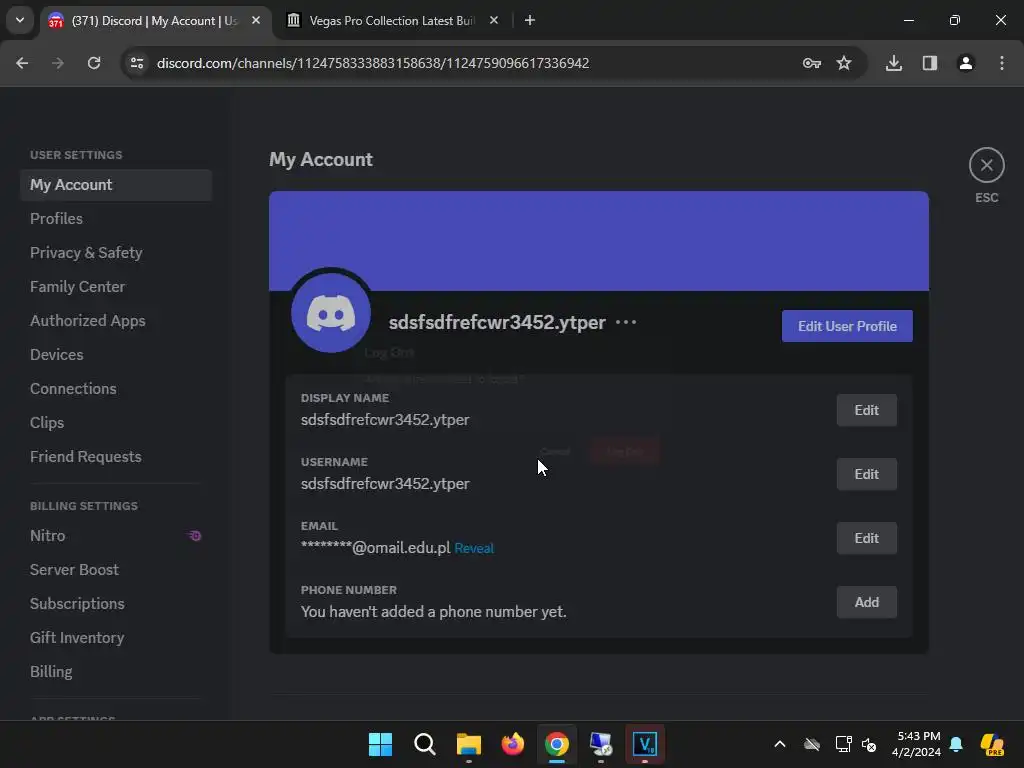Screen dimensions: 1024x768
Task: Open a new browser tab
Action: click(x=530, y=20)
